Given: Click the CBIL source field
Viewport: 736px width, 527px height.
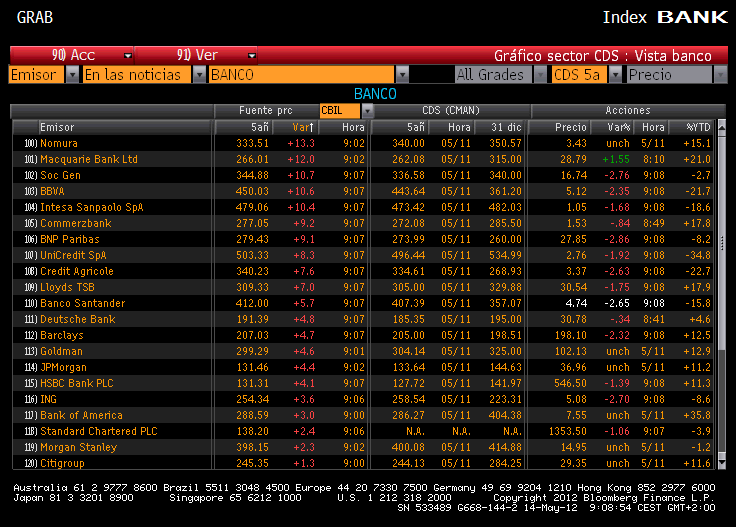Looking at the screenshot, I should click(340, 111).
